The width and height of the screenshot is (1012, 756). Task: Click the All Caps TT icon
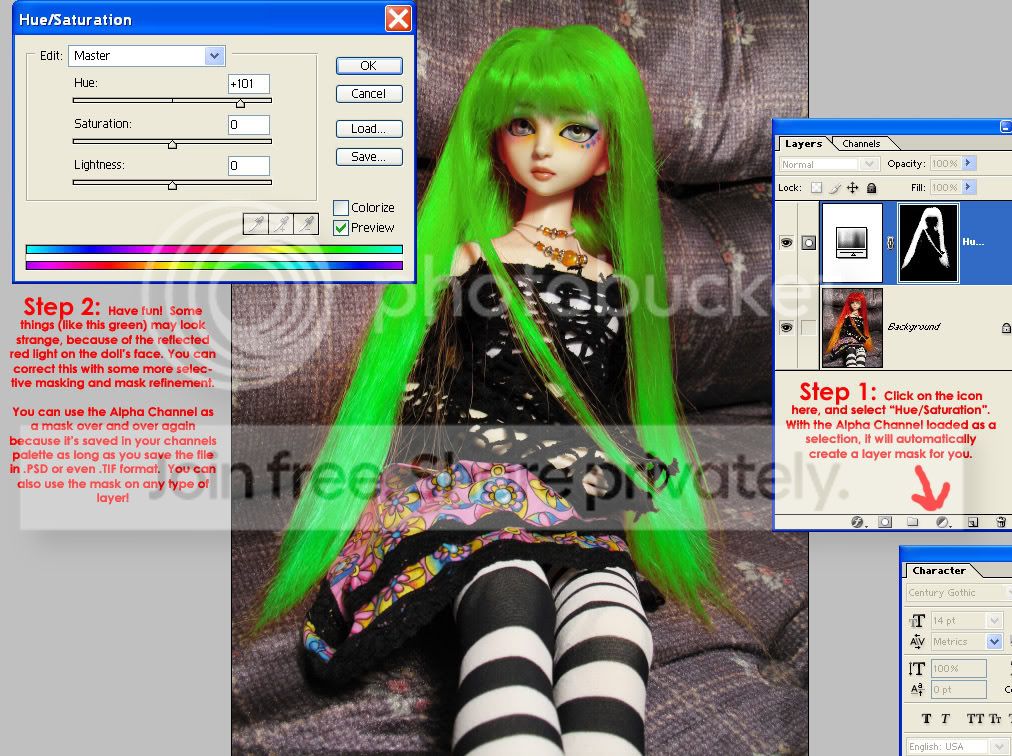(x=975, y=719)
